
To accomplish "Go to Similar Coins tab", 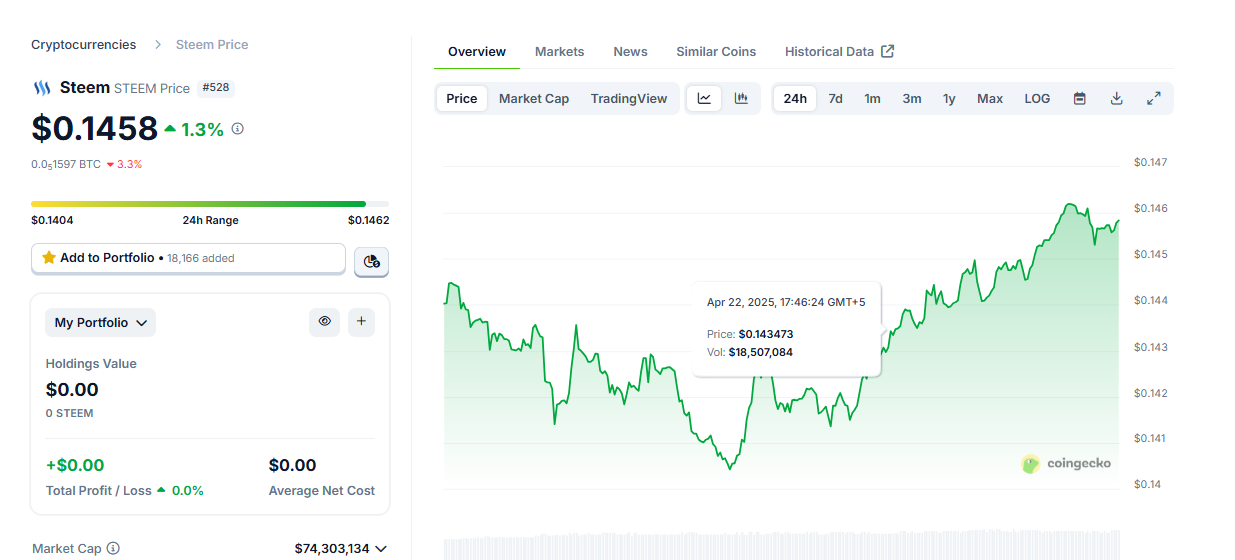I will [x=716, y=51].
